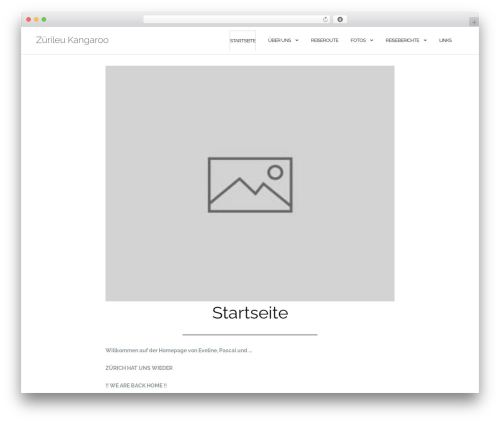Click the Startseite page heading
This screenshot has width=500, height=423.
click(x=250, y=313)
